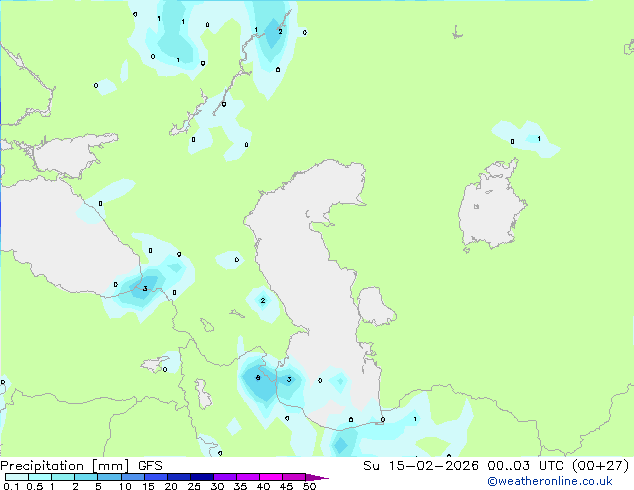Select the legend value '30'
The width and height of the screenshot is (634, 490).
pyautogui.click(x=217, y=486)
